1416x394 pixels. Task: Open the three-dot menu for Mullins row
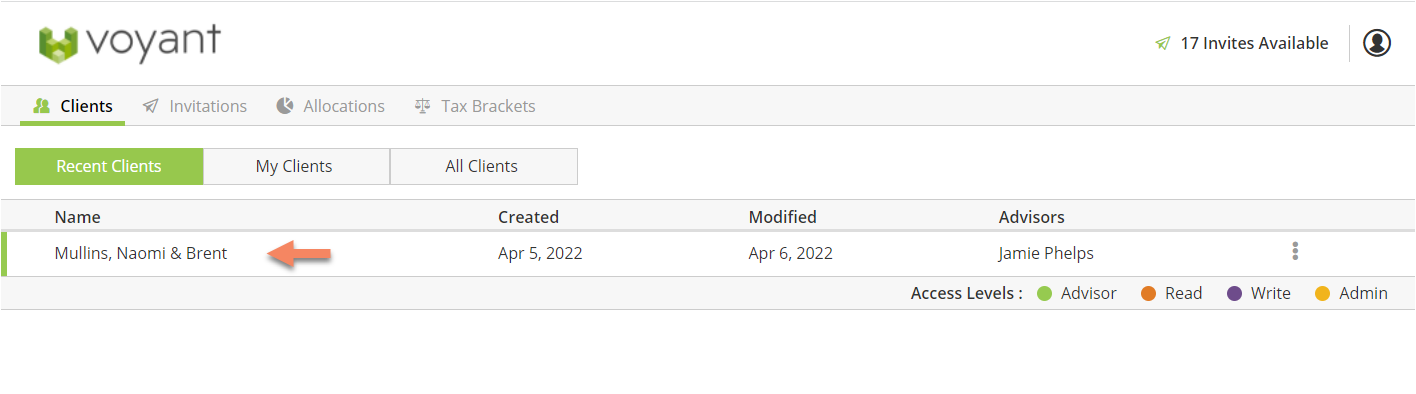pos(1295,251)
